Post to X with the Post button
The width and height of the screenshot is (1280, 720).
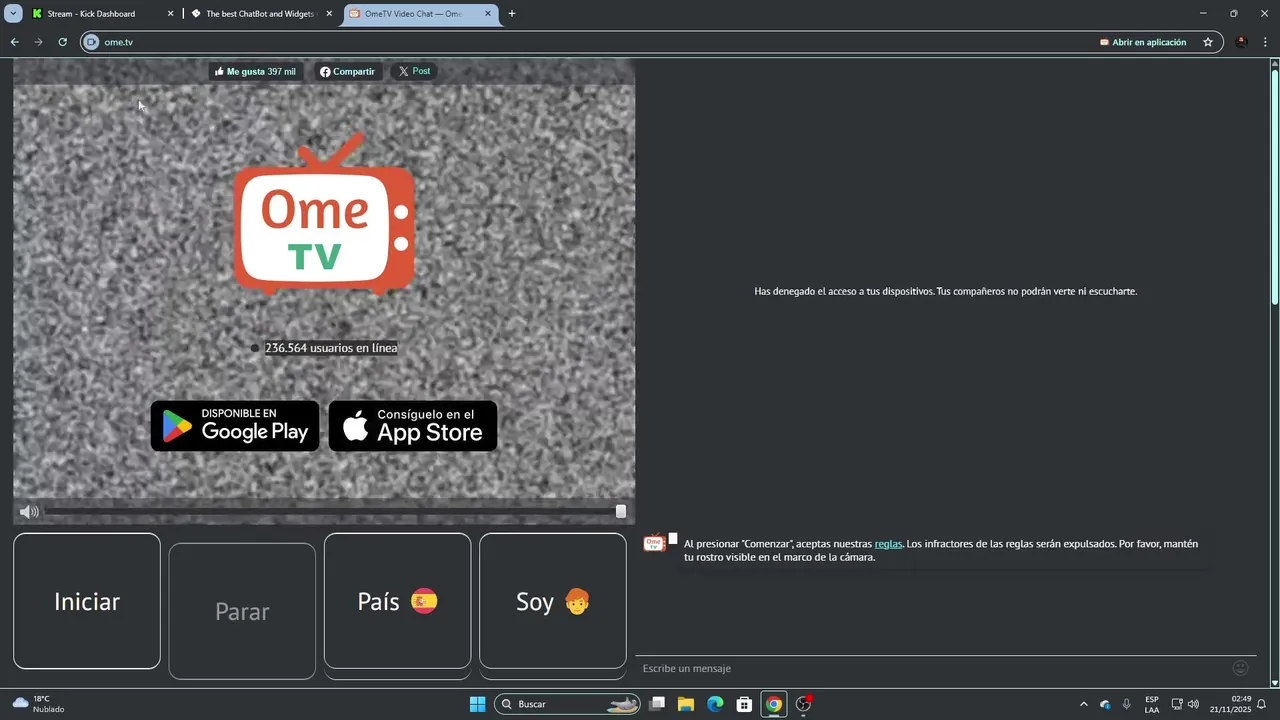pyautogui.click(x=414, y=72)
